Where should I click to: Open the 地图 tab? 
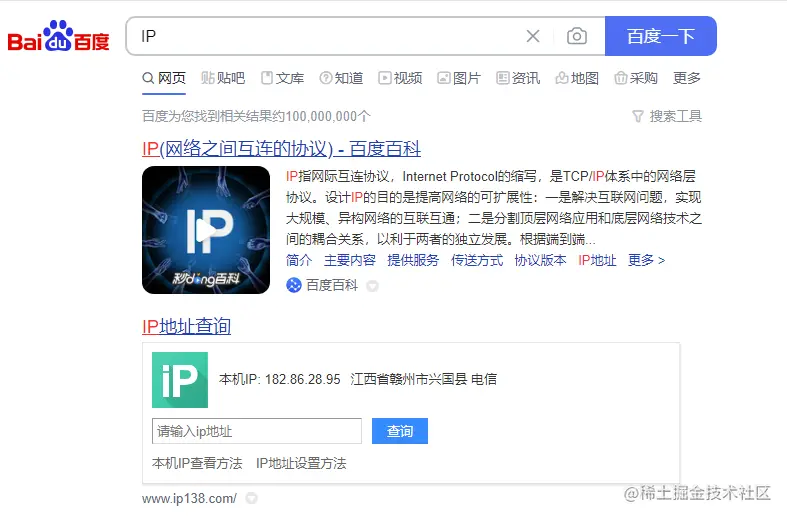pos(577,78)
